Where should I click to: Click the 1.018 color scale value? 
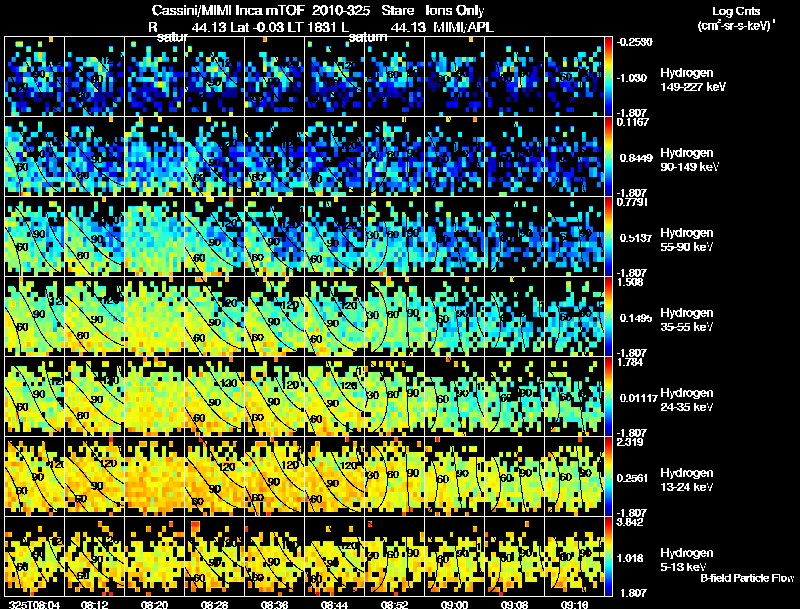click(x=630, y=558)
